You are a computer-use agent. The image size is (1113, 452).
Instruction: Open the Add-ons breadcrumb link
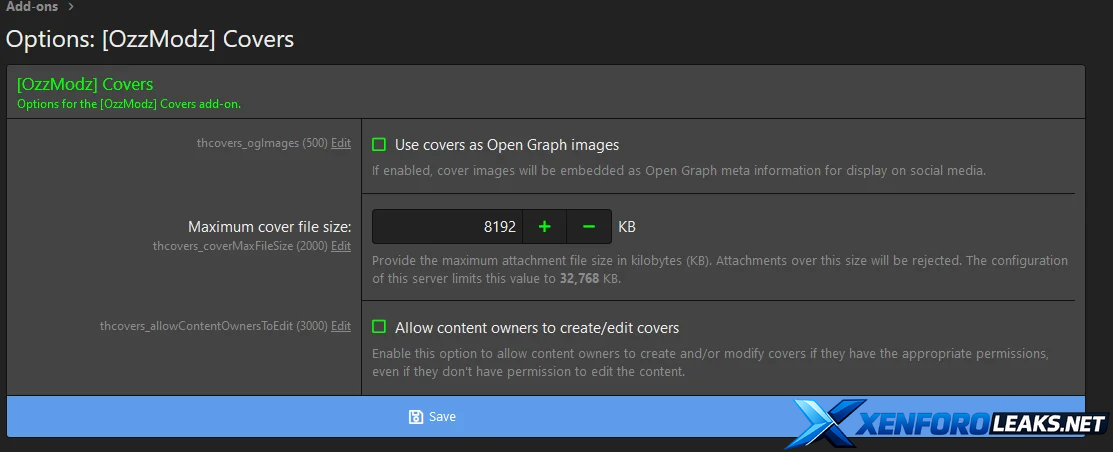32,7
